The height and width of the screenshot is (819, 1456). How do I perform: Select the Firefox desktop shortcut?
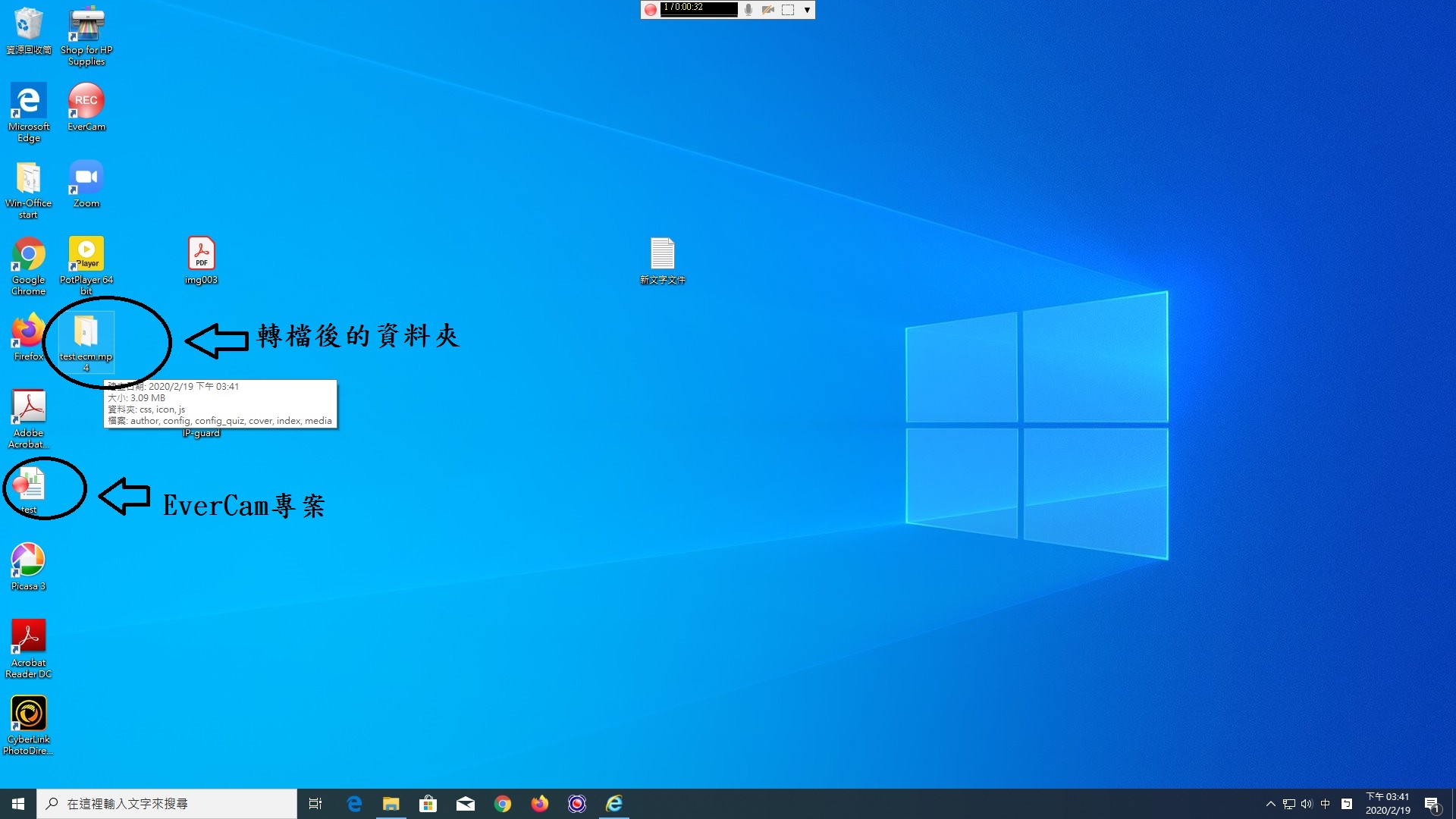[x=29, y=337]
